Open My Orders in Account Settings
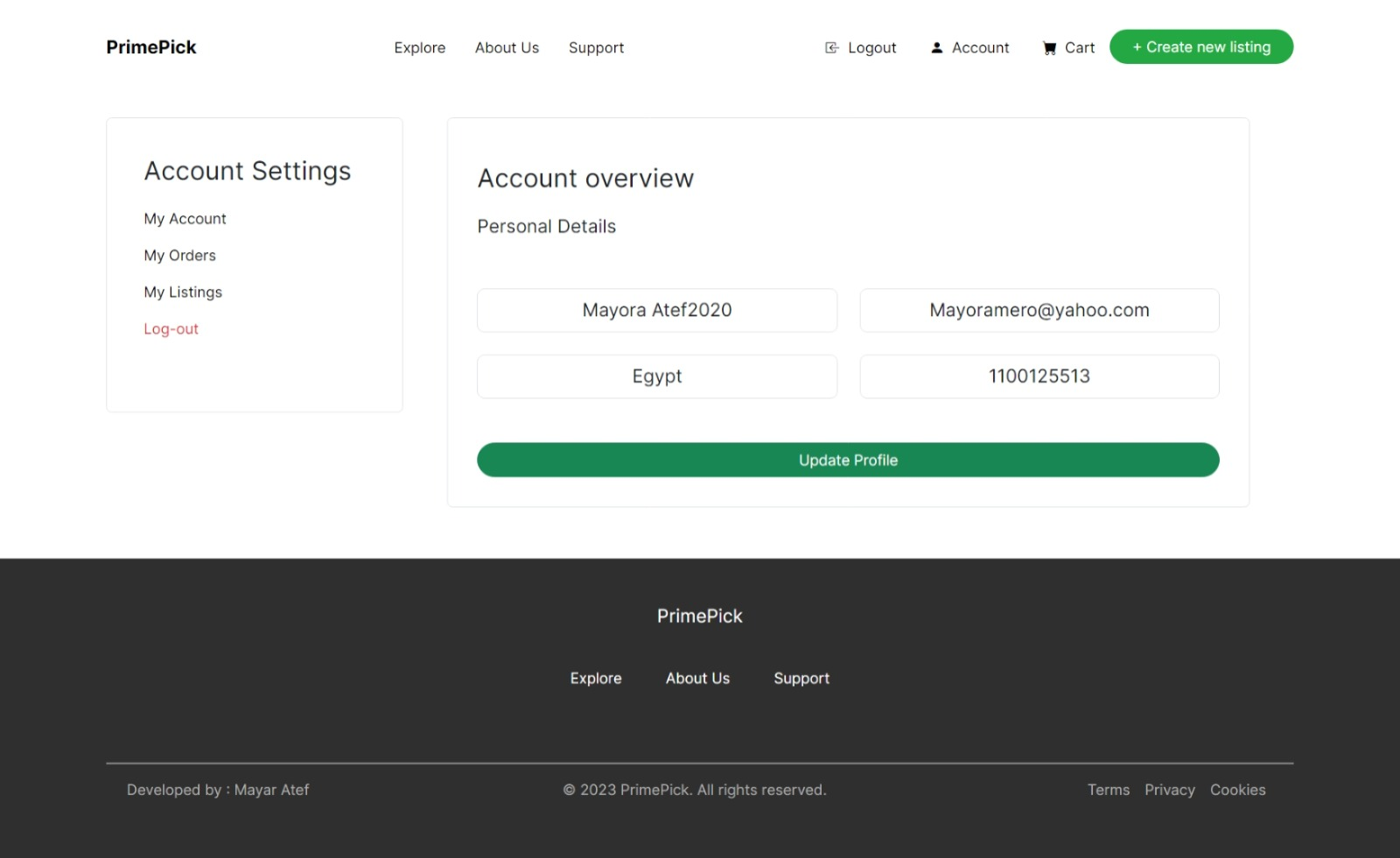Image resolution: width=1400 pixels, height=858 pixels. (x=180, y=255)
